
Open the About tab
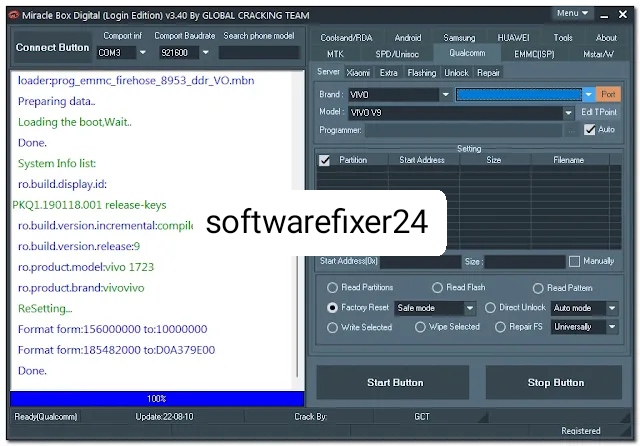606,38
